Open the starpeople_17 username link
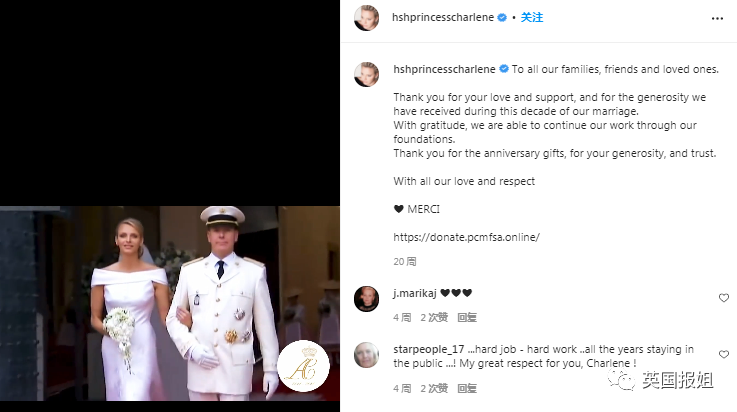Screen dimensions: 737x412 point(429,350)
